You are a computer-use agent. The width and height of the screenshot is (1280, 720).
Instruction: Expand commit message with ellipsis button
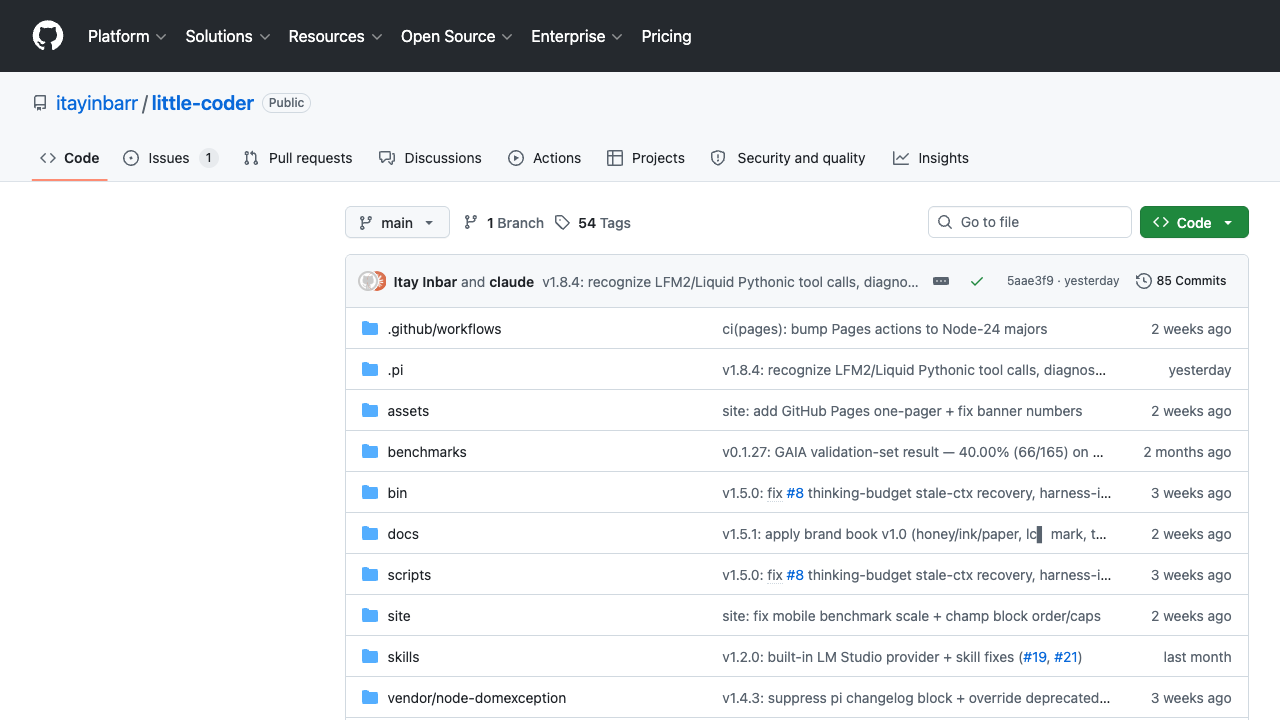941,282
